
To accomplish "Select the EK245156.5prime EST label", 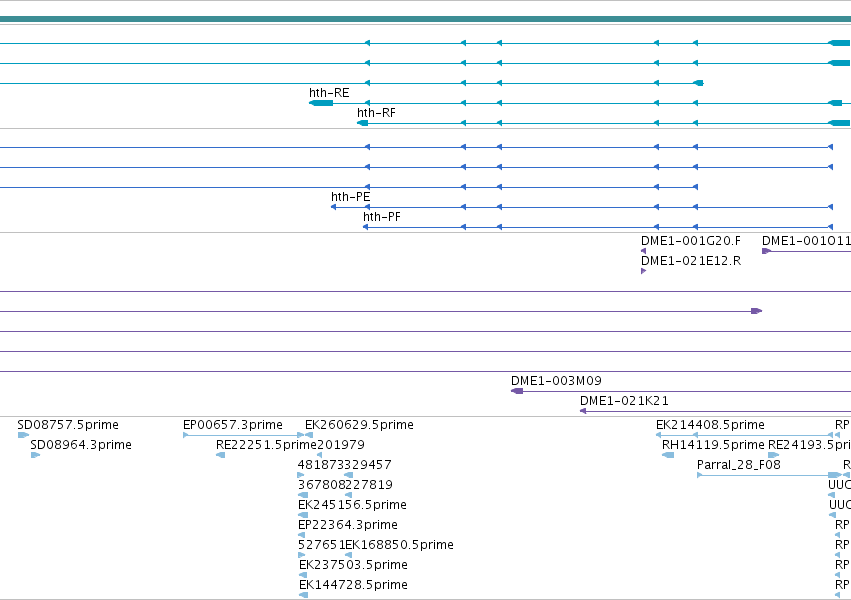I will (x=352, y=505).
